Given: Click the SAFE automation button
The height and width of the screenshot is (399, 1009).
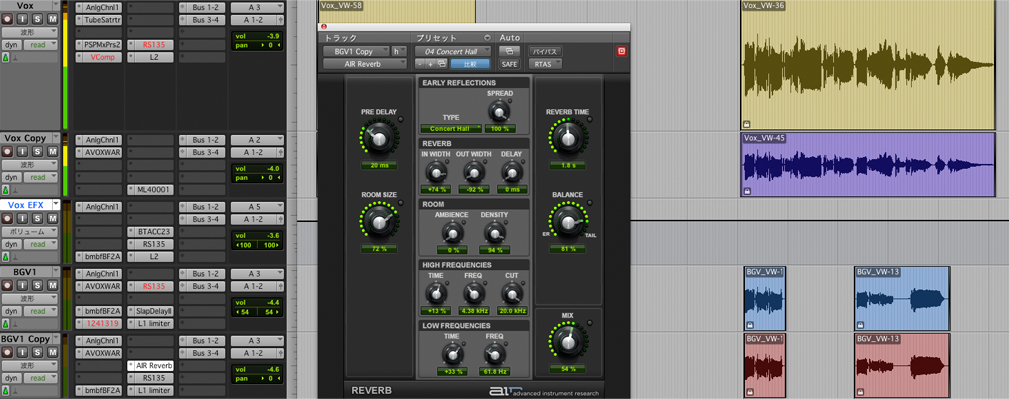Looking at the screenshot, I should point(509,64).
